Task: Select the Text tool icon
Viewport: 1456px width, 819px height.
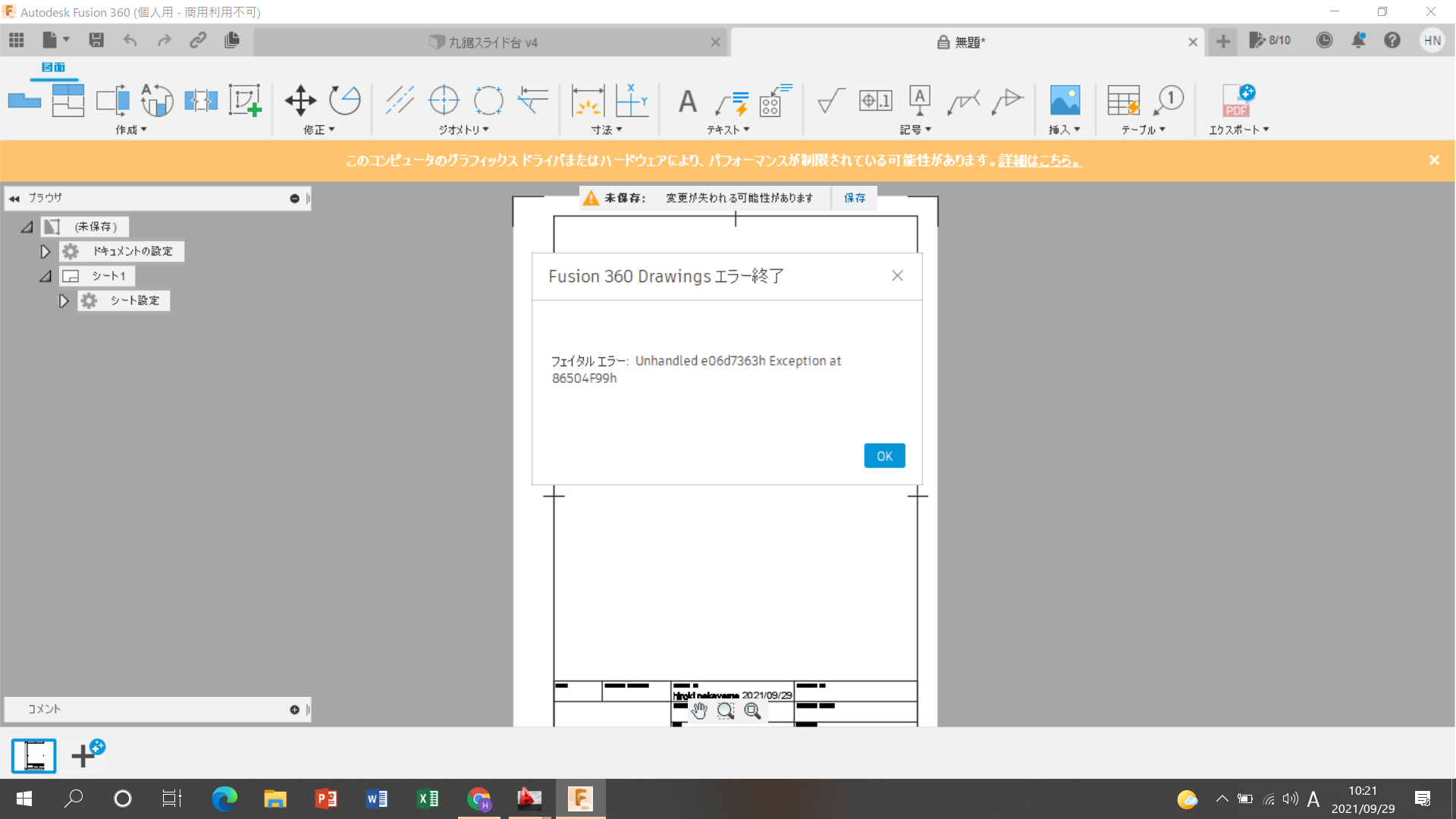Action: 687,100
